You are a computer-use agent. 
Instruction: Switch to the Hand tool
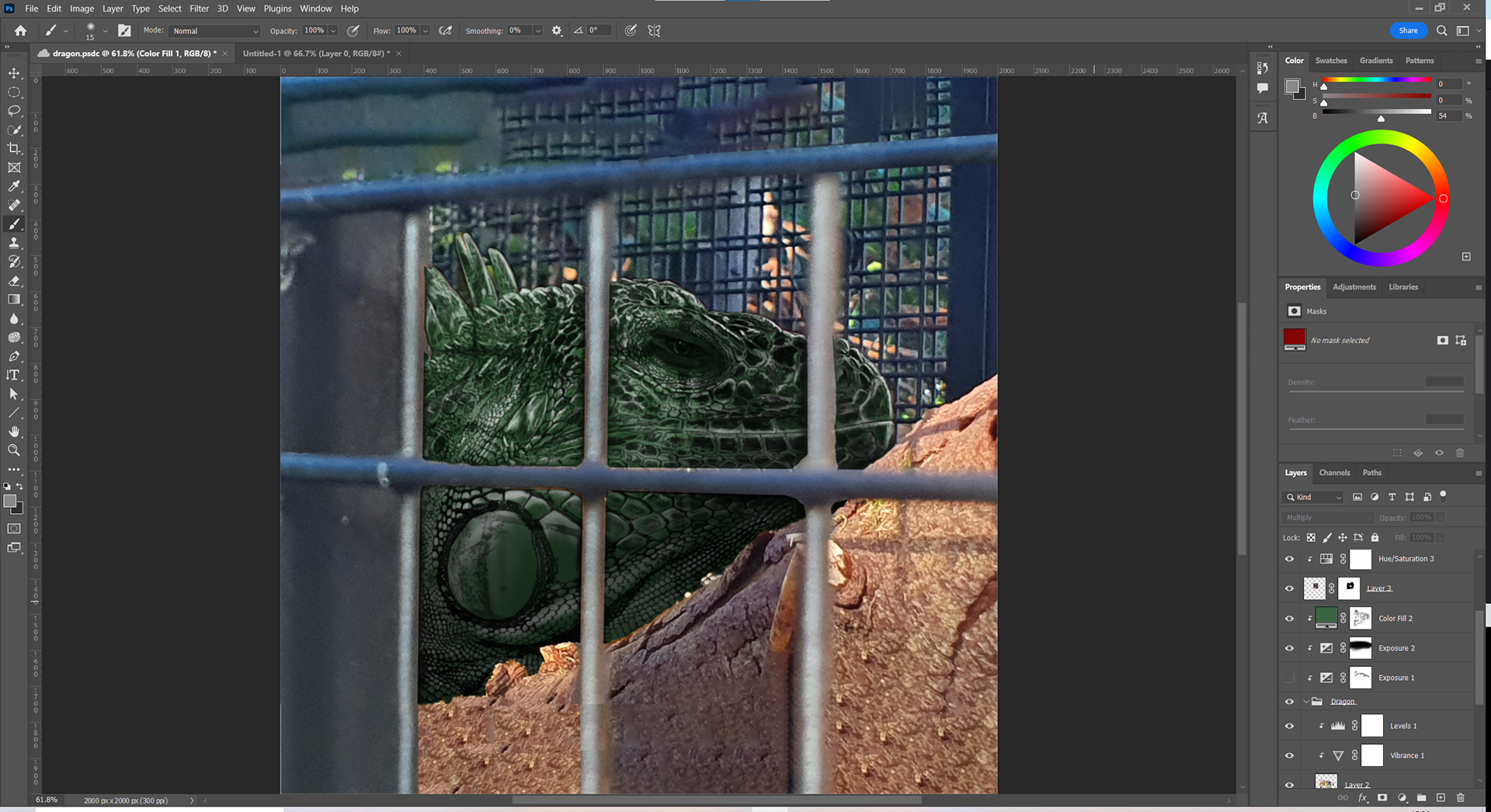(x=14, y=432)
